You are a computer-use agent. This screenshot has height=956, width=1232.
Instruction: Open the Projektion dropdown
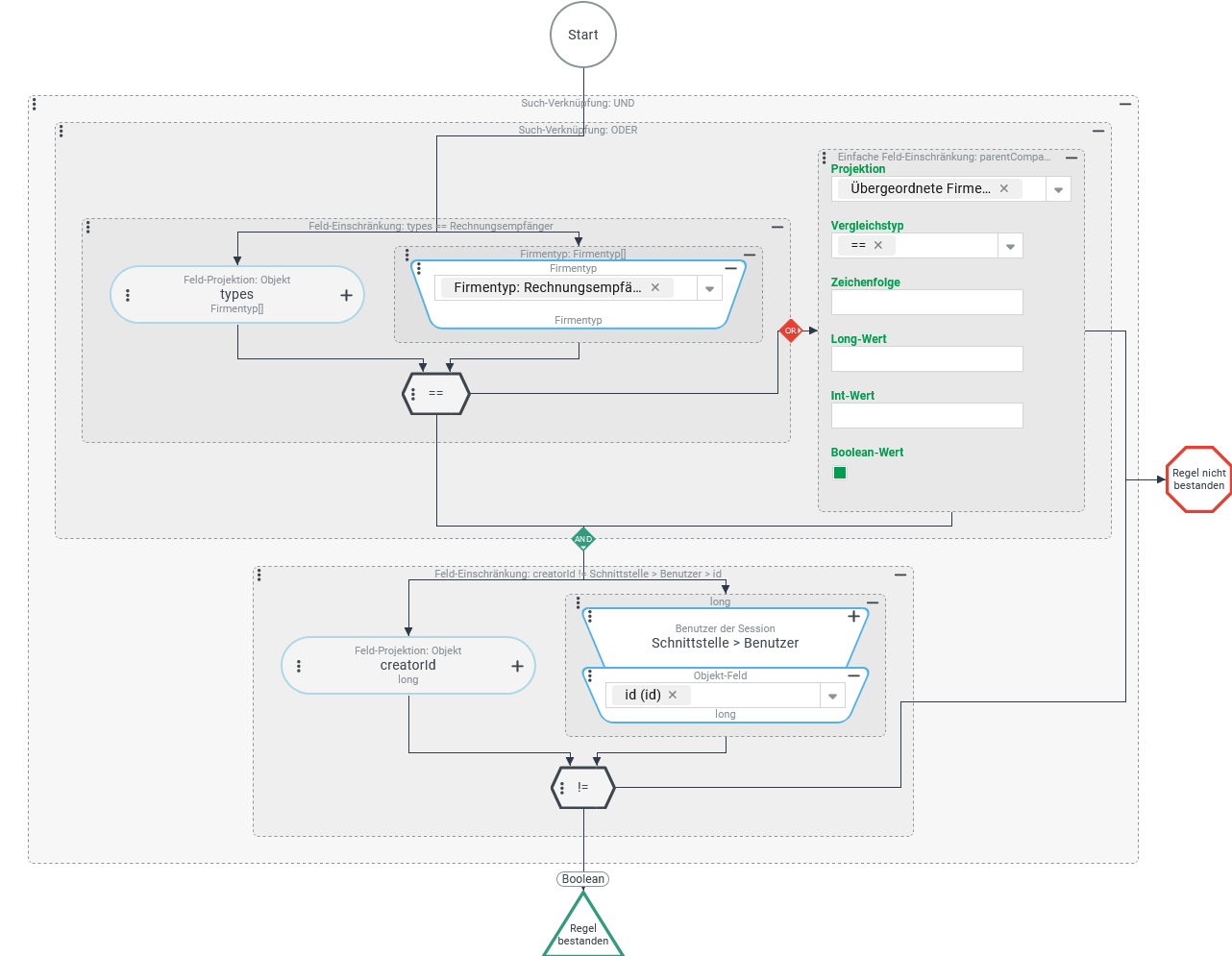(x=1058, y=189)
